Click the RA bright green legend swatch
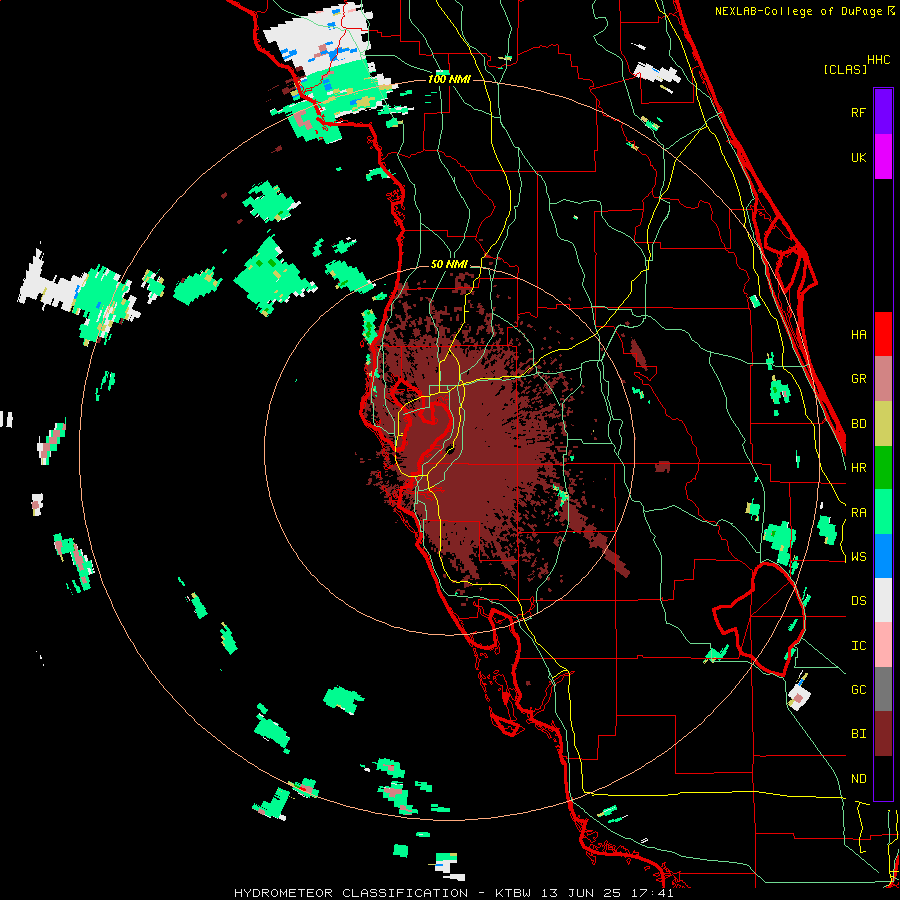The image size is (900, 900). pos(883,512)
